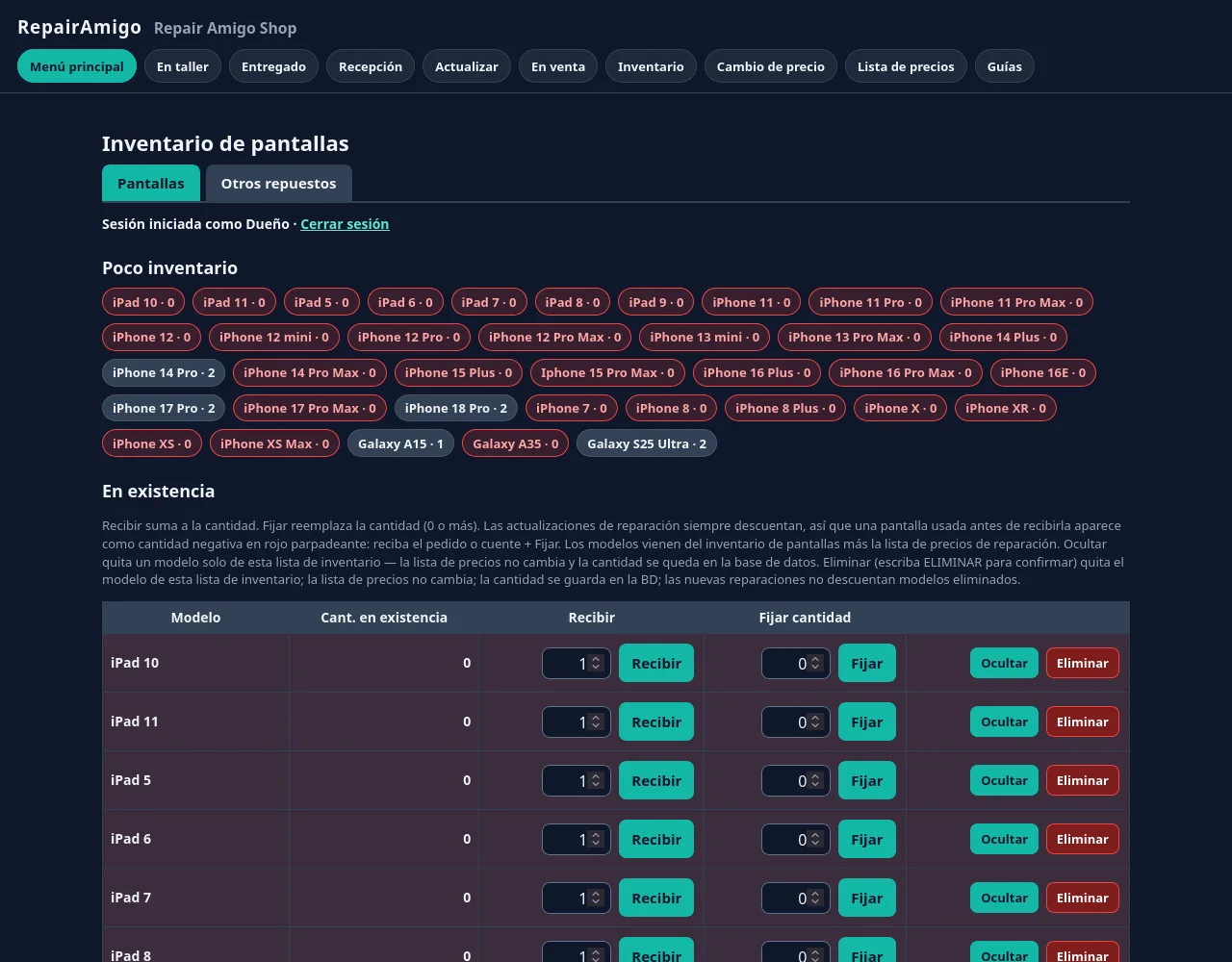Click the iPad 6 receive quantity stepper arrows
The height and width of the screenshot is (962, 1232).
click(596, 839)
